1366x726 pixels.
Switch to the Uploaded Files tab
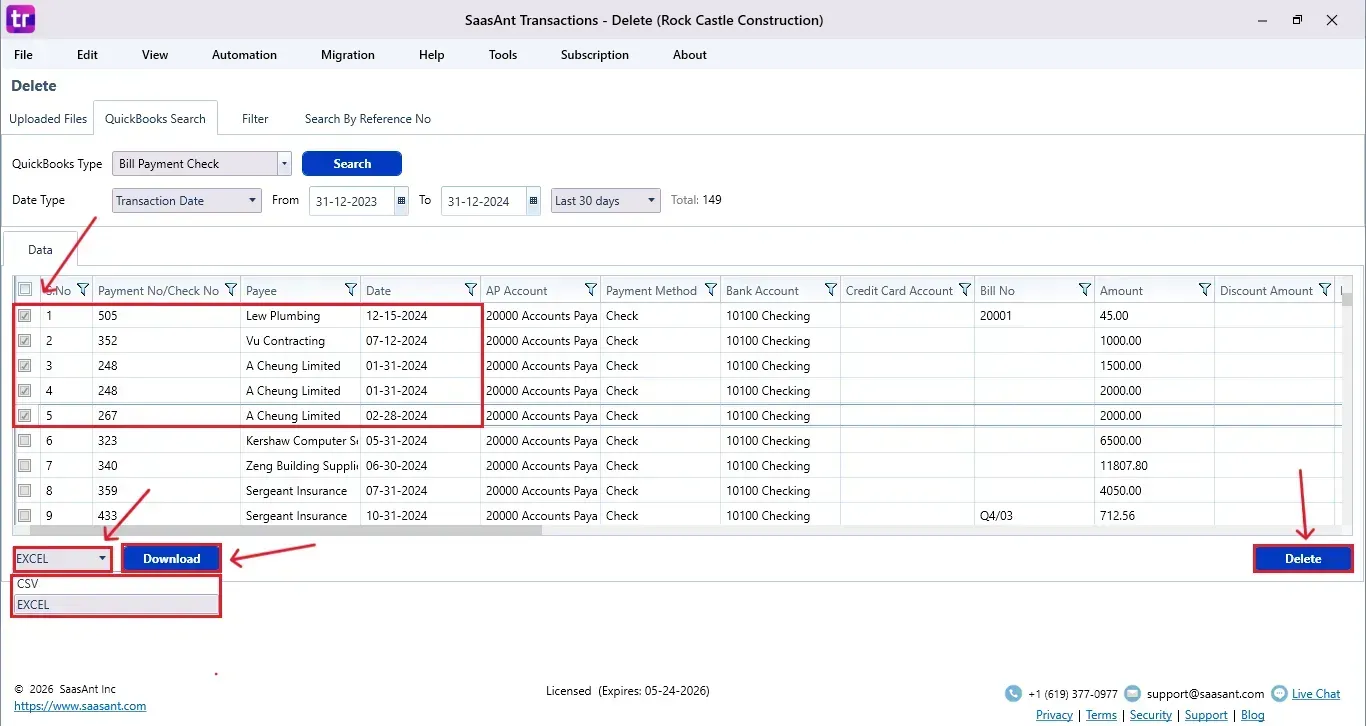click(x=48, y=119)
